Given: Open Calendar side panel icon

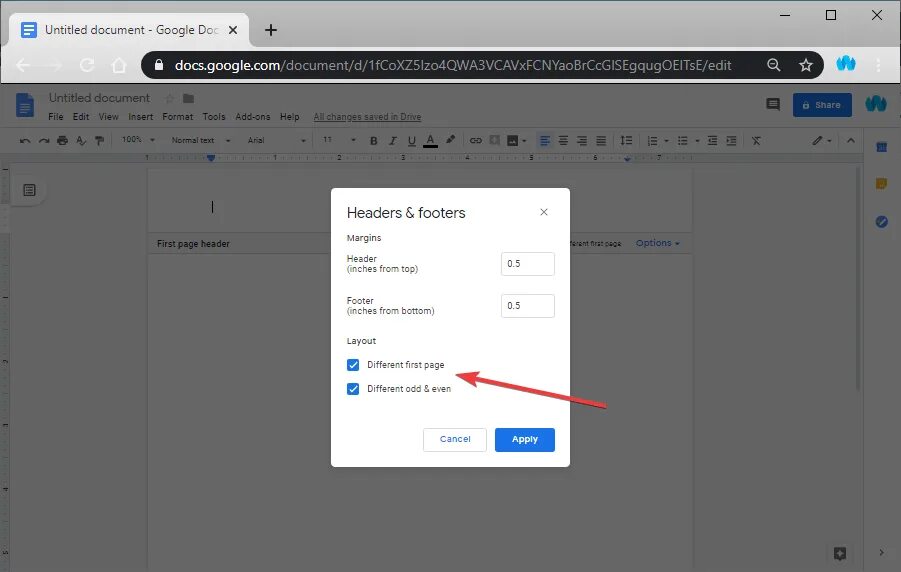Looking at the screenshot, I should point(881,147).
